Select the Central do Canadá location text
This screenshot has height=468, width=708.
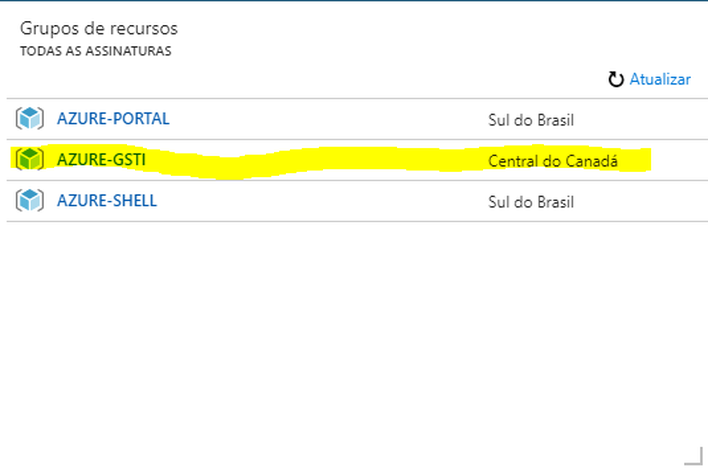(x=553, y=161)
